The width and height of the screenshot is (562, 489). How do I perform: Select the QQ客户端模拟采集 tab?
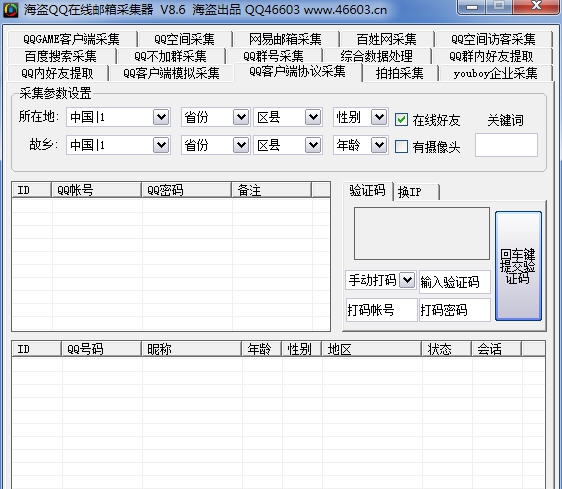[171, 73]
